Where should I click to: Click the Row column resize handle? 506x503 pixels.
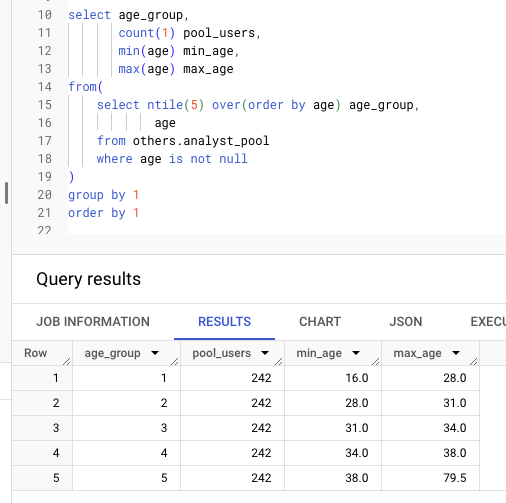click(x=67, y=361)
